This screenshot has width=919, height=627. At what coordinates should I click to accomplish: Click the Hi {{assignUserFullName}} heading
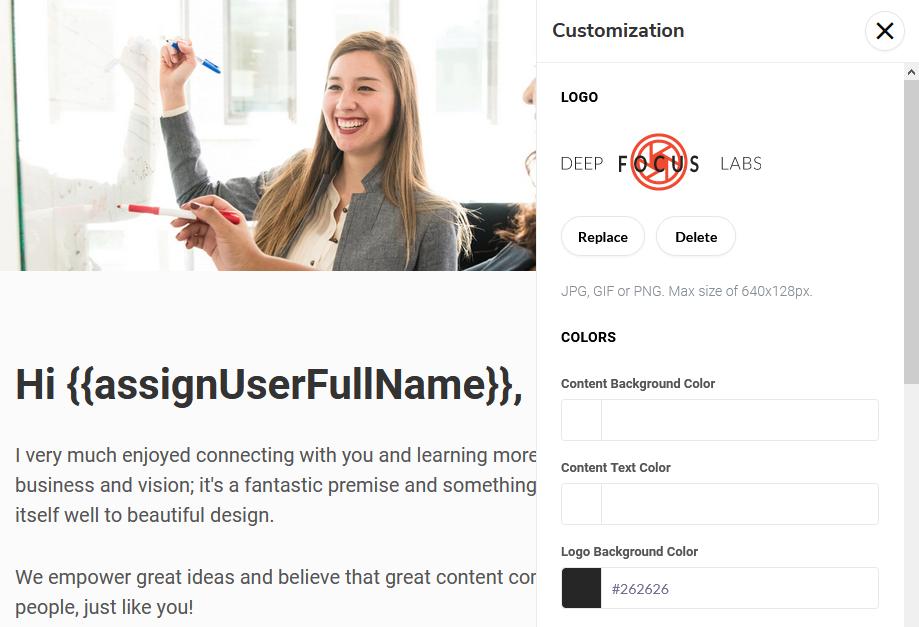click(268, 385)
